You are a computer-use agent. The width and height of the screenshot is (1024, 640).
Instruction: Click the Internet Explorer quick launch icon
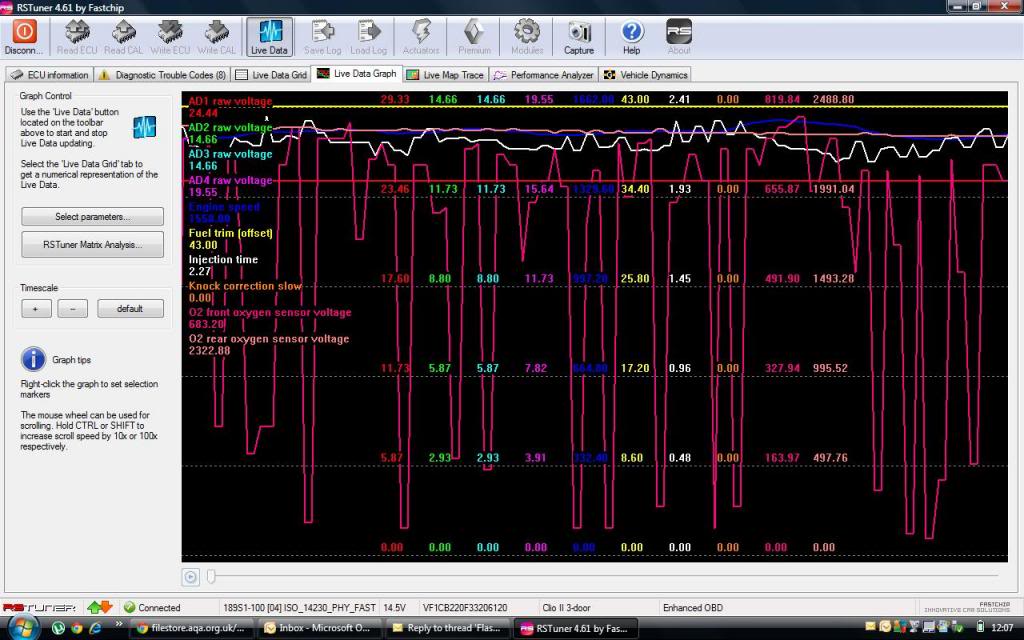tap(95, 628)
